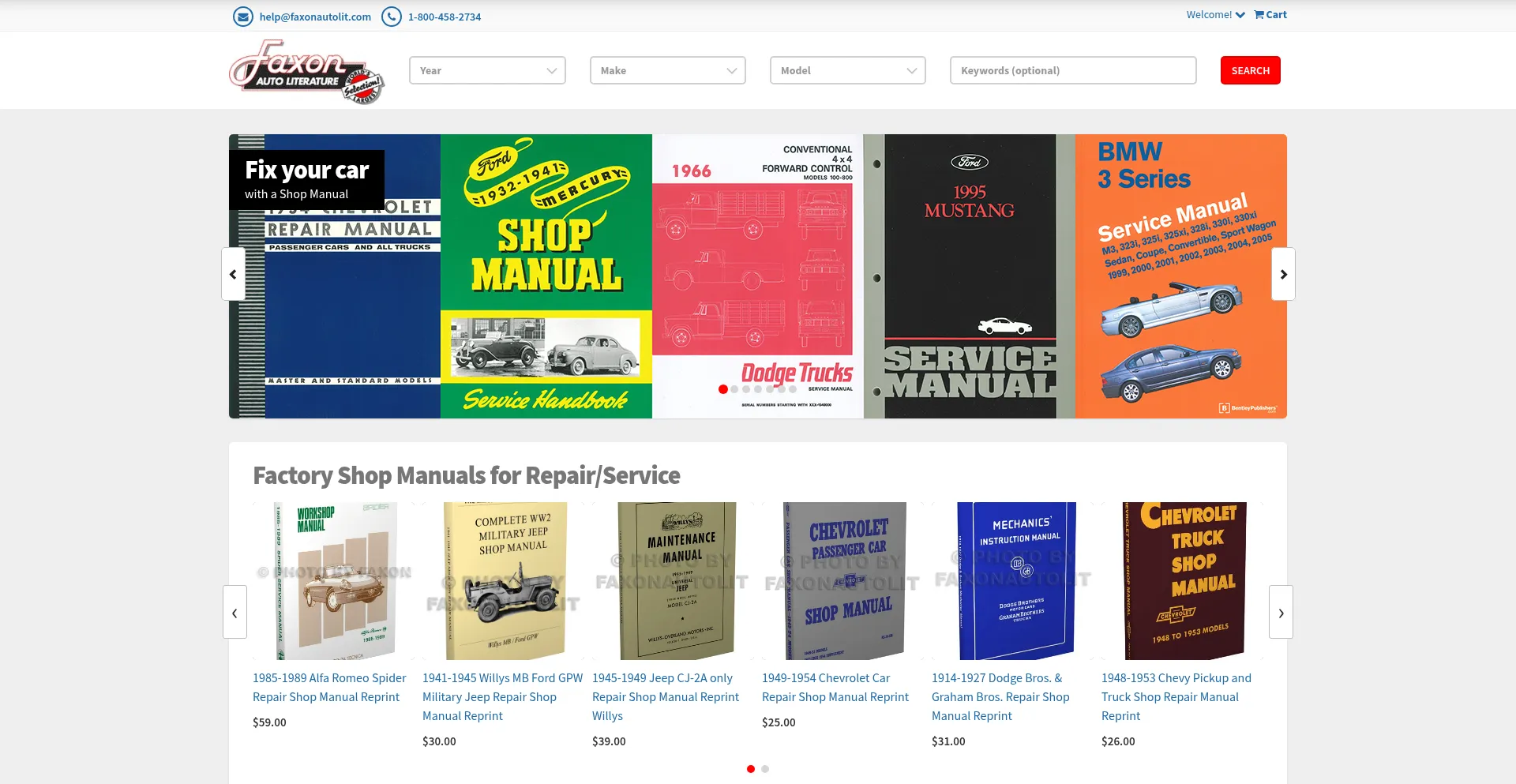The image size is (1516, 784).
Task: Click the email envelope icon in header
Action: [x=242, y=17]
